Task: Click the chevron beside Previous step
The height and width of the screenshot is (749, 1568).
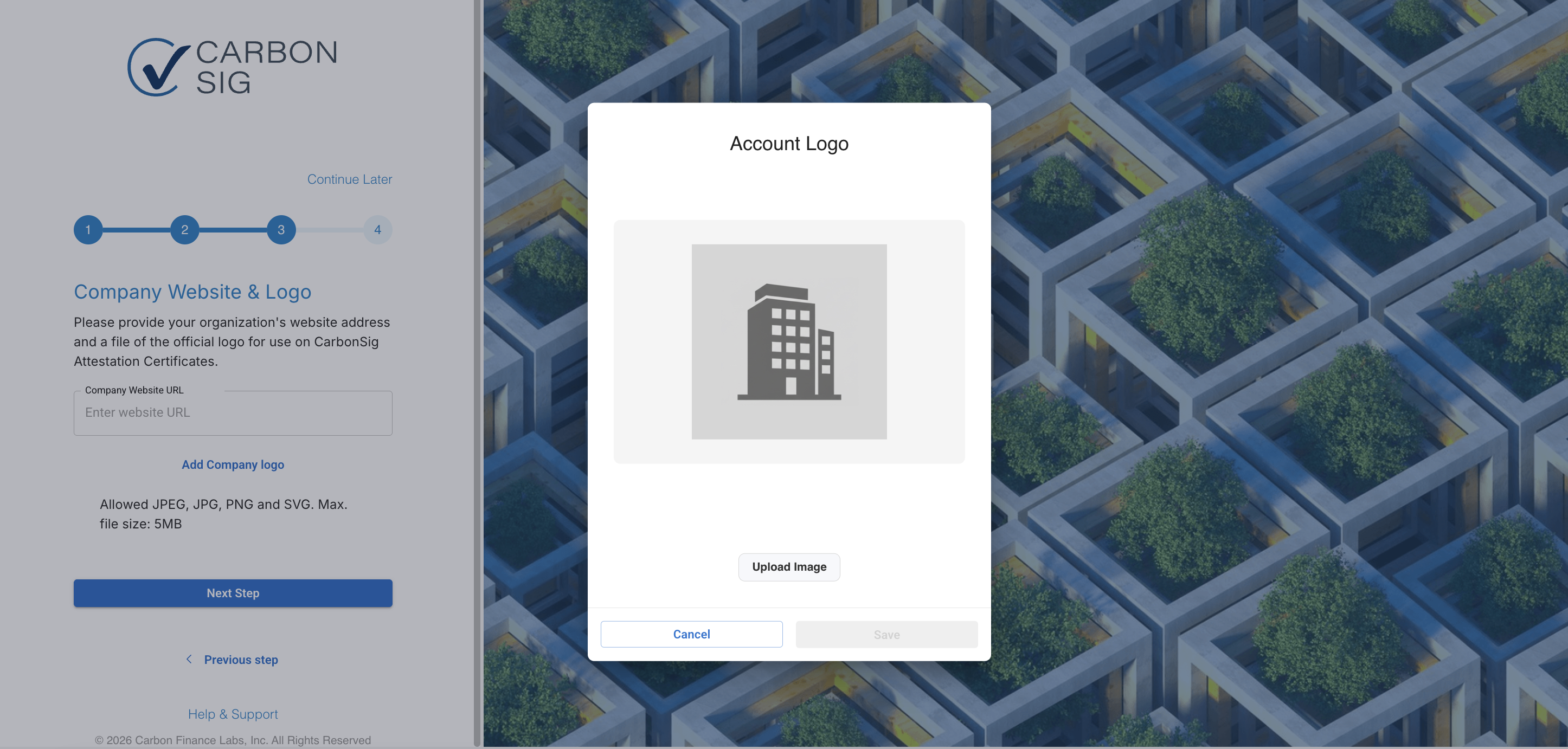Action: point(189,659)
